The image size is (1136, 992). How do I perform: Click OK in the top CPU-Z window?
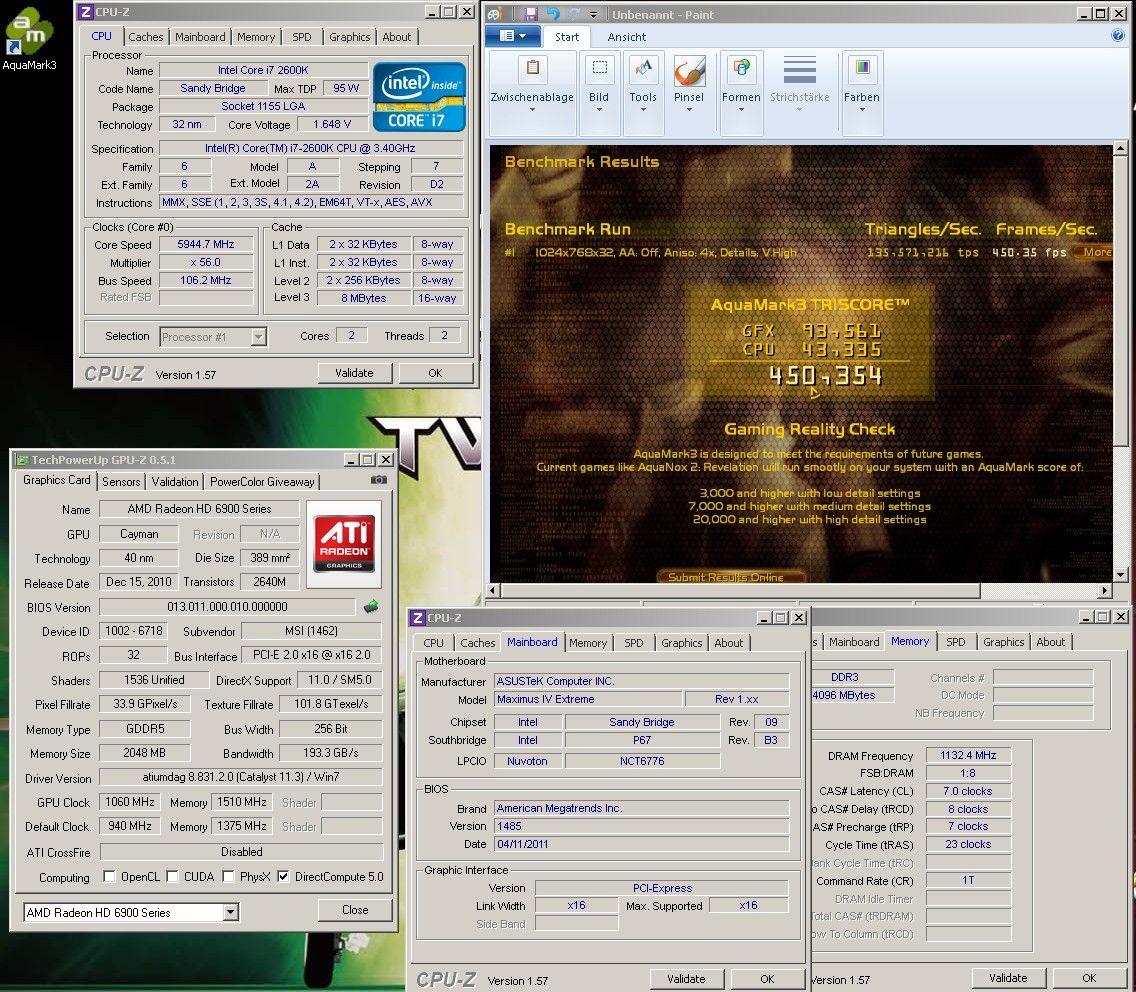435,372
